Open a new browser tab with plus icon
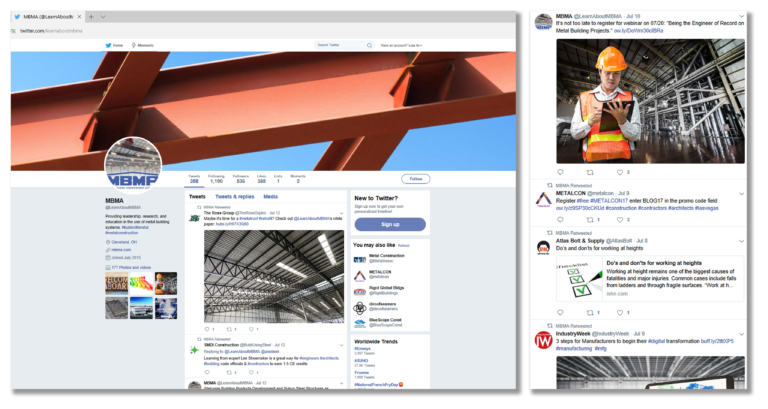768x409 pixels. pos(91,17)
